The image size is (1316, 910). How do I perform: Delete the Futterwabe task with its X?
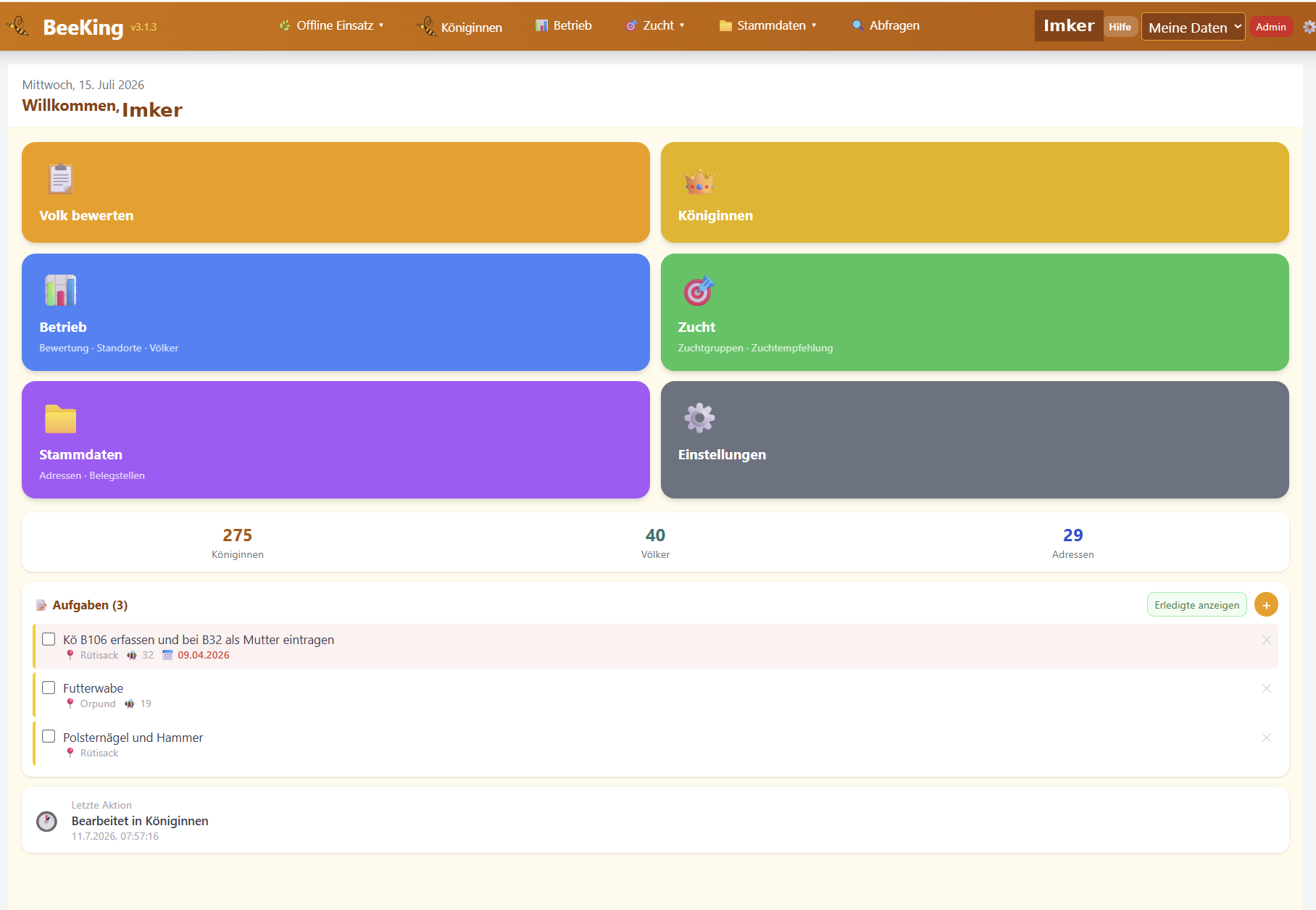point(1267,688)
